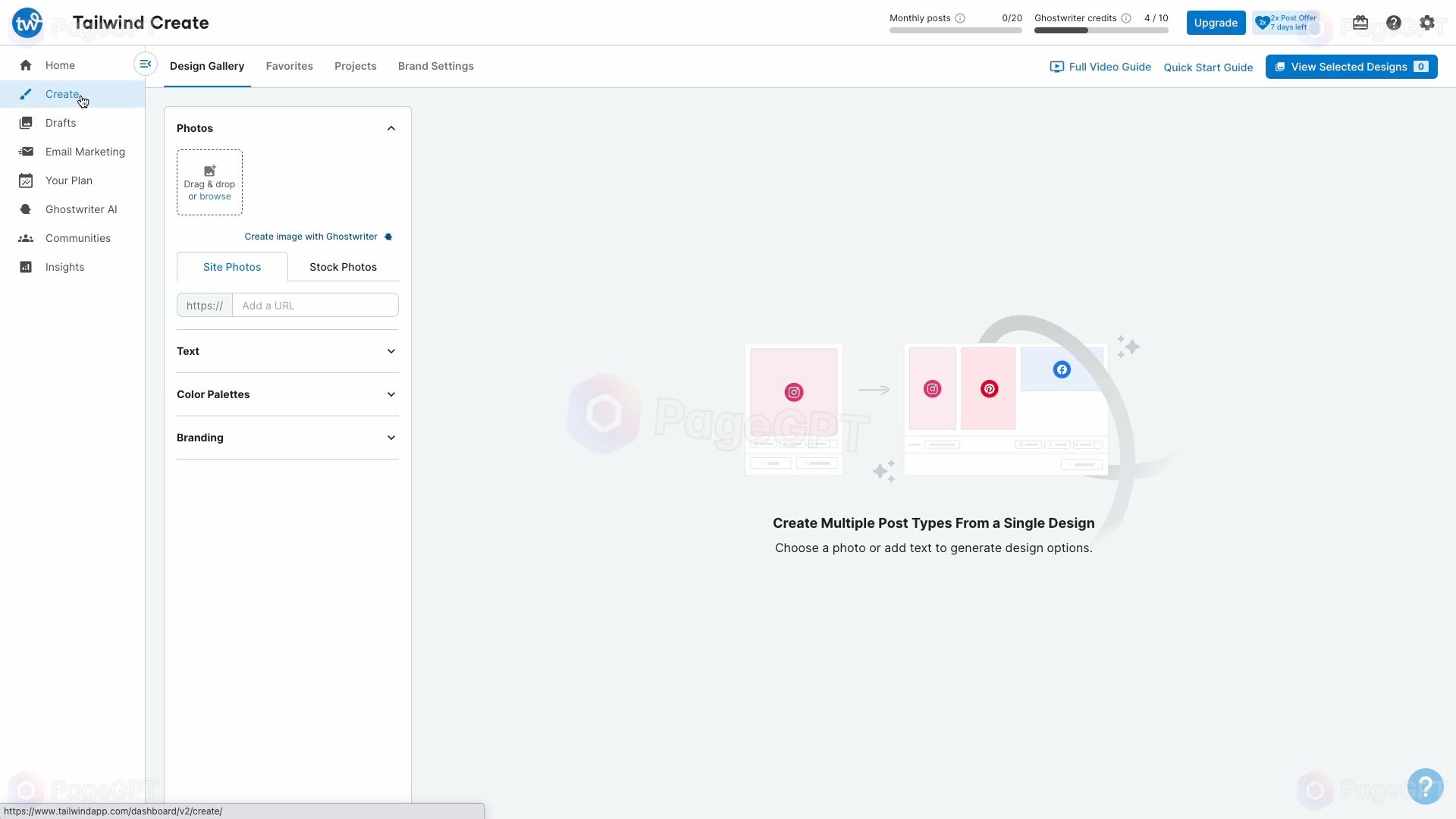Click the settings gear icon

click(x=1427, y=22)
